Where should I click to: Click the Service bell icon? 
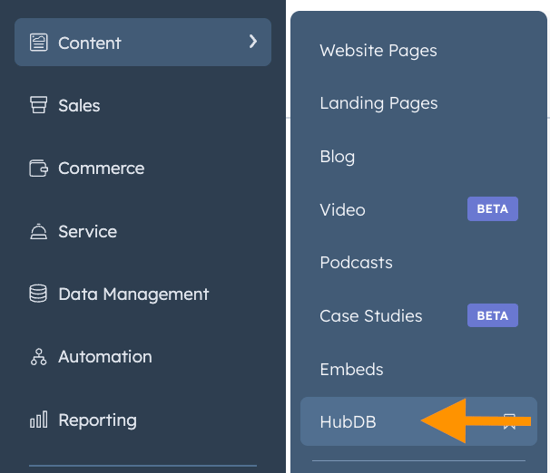pyautogui.click(x=39, y=231)
